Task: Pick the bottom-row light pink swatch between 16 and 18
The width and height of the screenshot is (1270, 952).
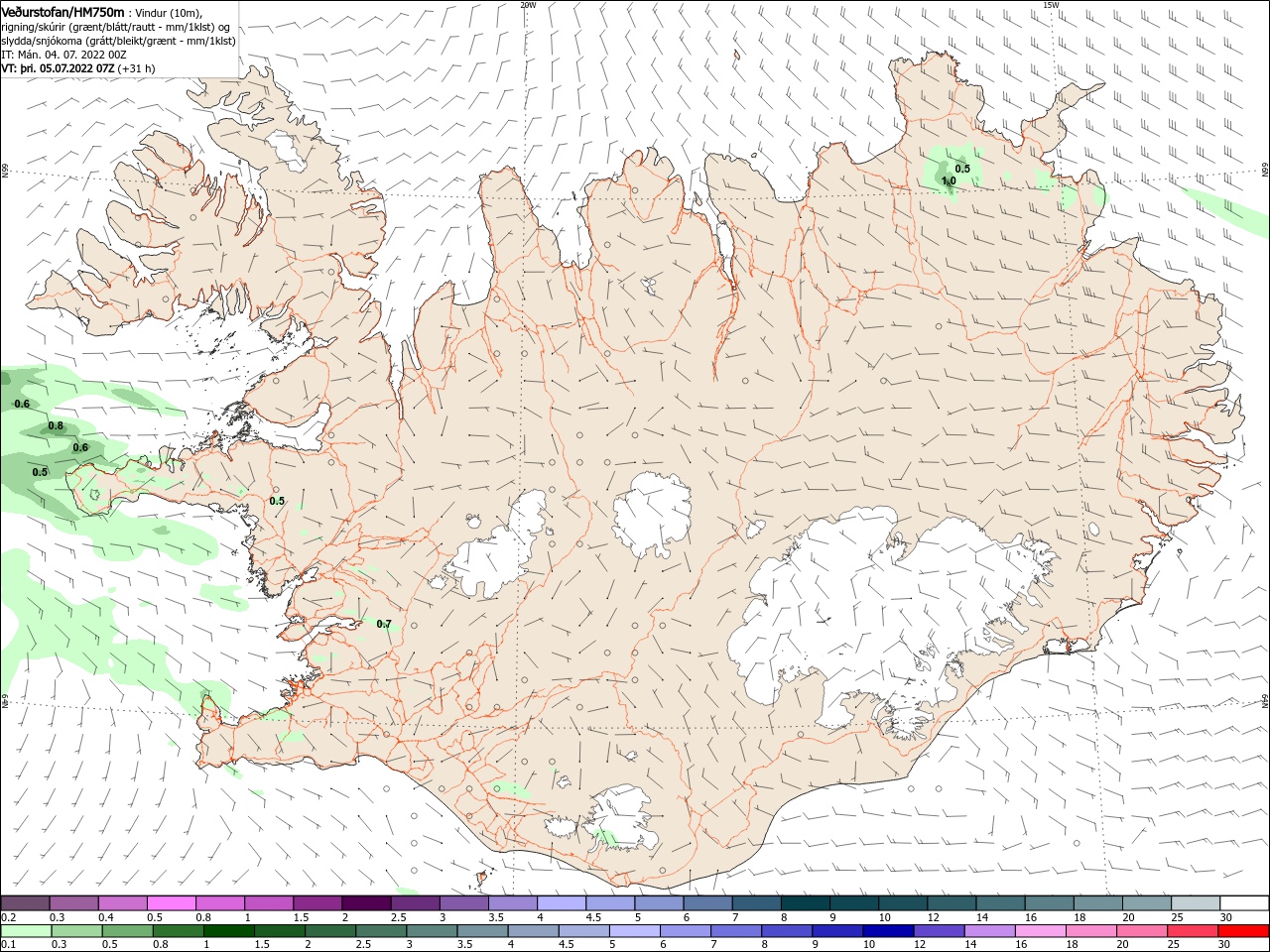Action: (x=1041, y=931)
